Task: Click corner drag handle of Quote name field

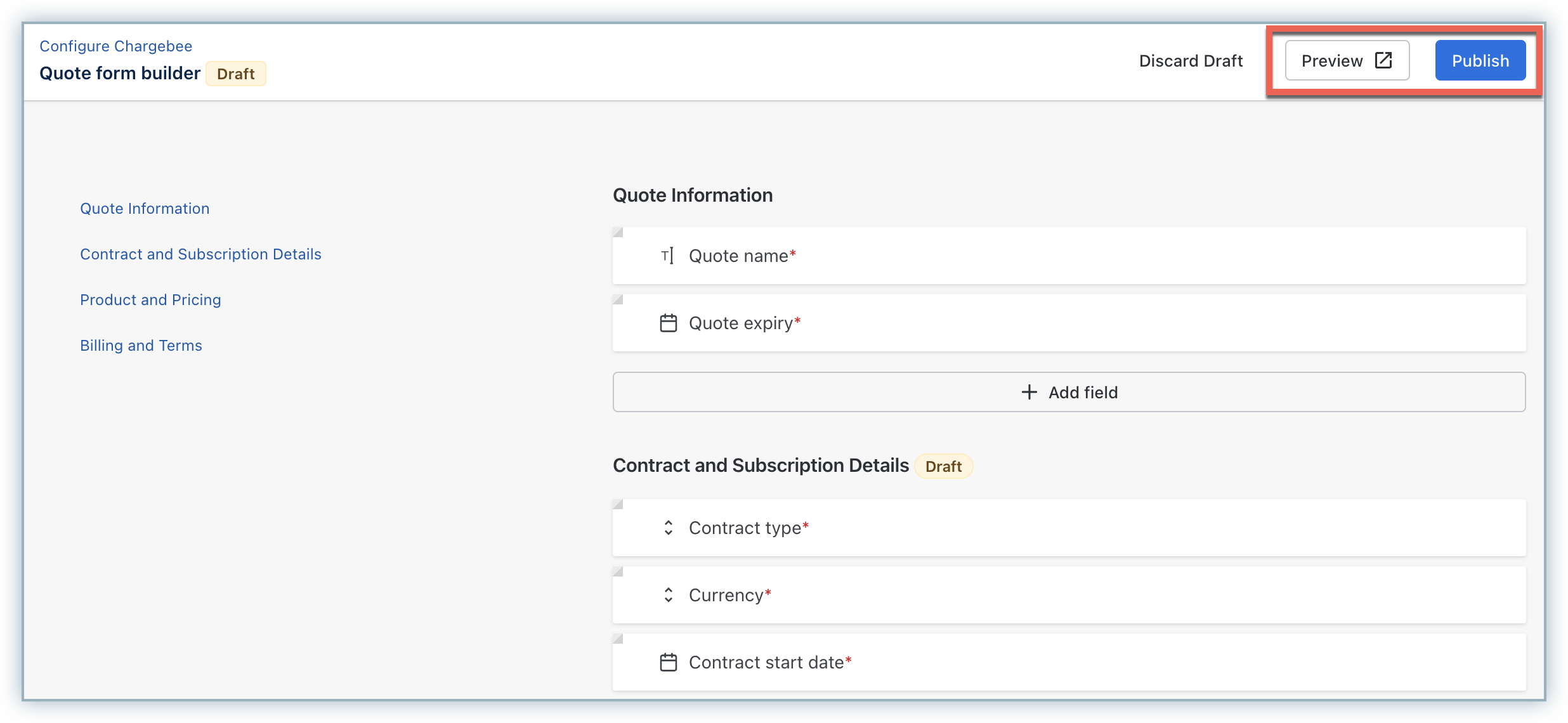Action: [x=618, y=232]
